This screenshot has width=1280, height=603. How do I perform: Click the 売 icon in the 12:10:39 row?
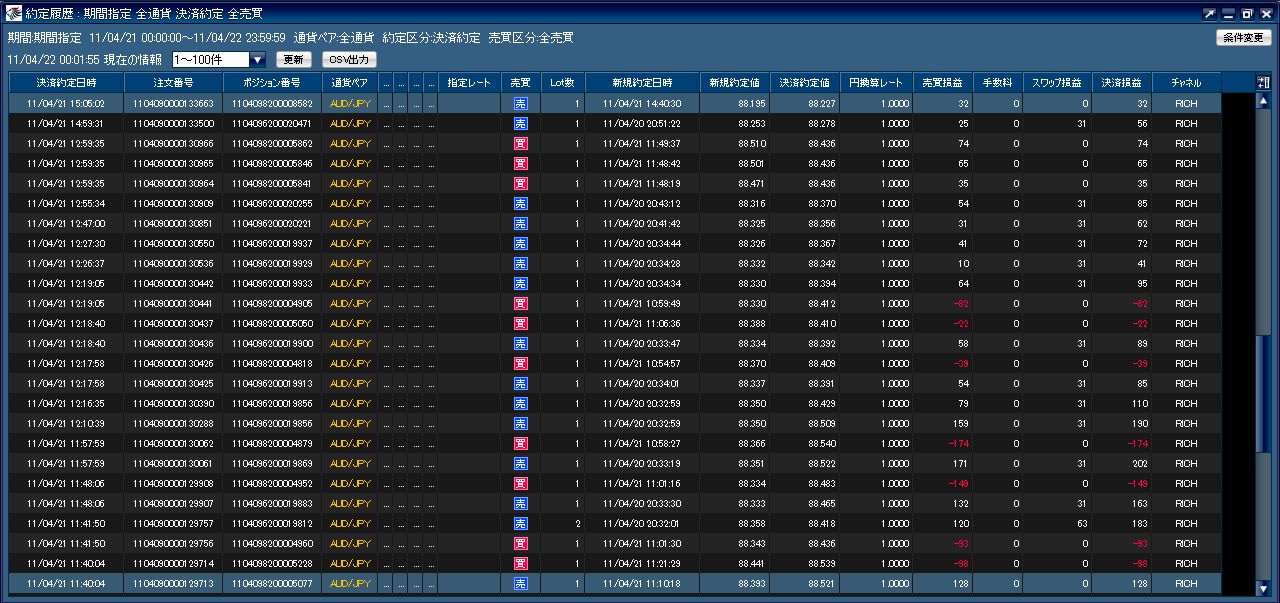point(520,423)
